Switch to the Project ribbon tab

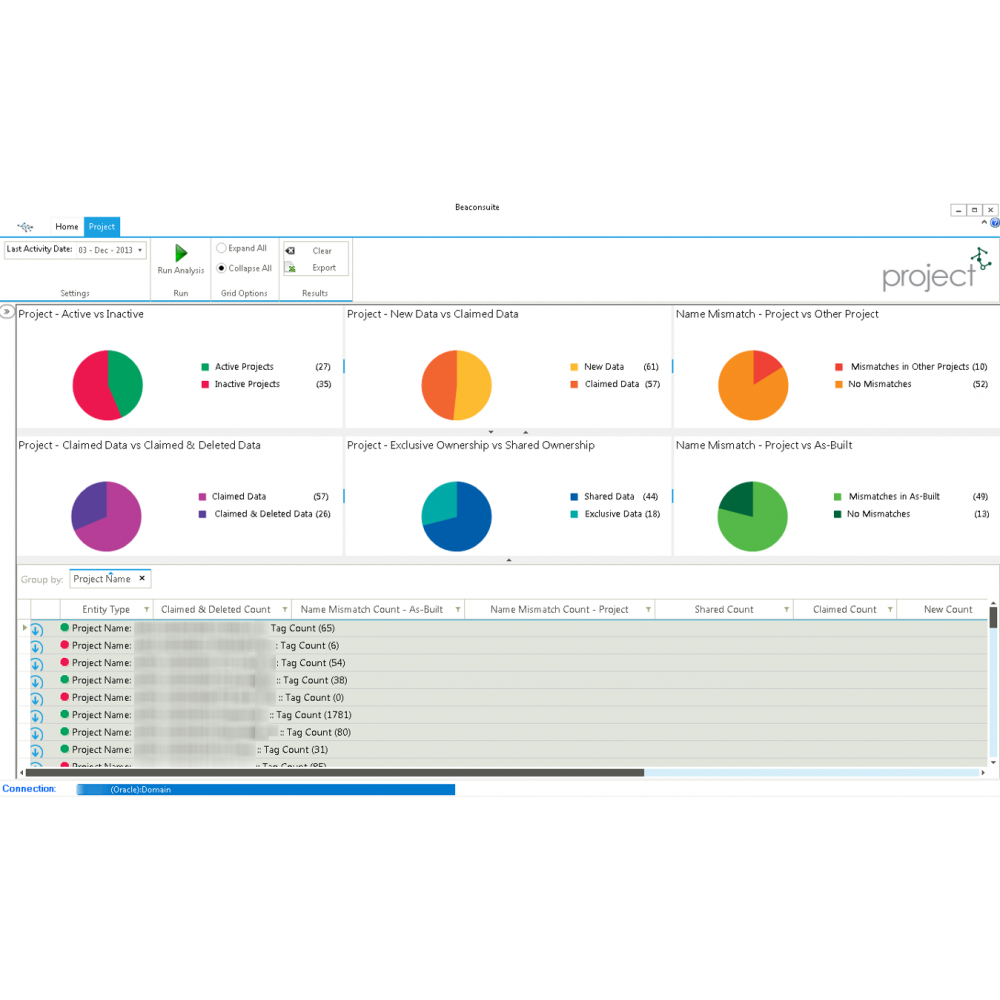click(x=101, y=227)
